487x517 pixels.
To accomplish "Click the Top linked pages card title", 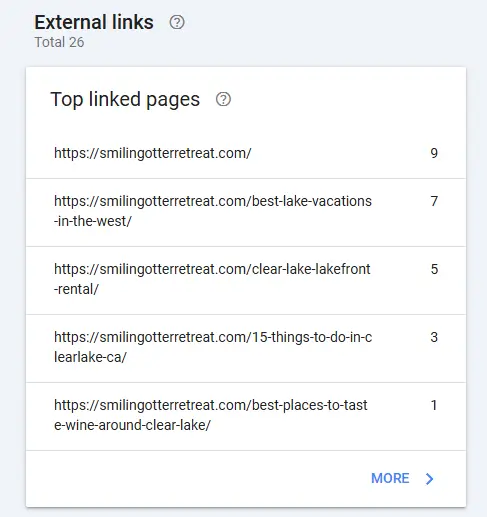I will pyautogui.click(x=125, y=99).
